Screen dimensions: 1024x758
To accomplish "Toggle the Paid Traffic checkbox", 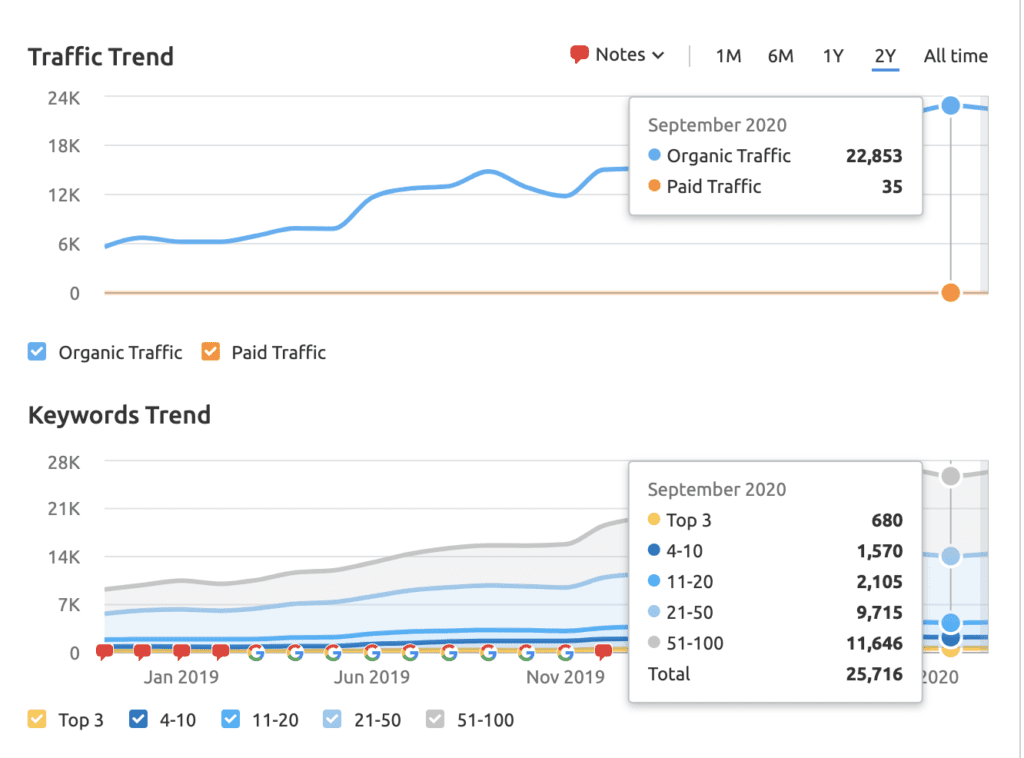I will pos(210,351).
